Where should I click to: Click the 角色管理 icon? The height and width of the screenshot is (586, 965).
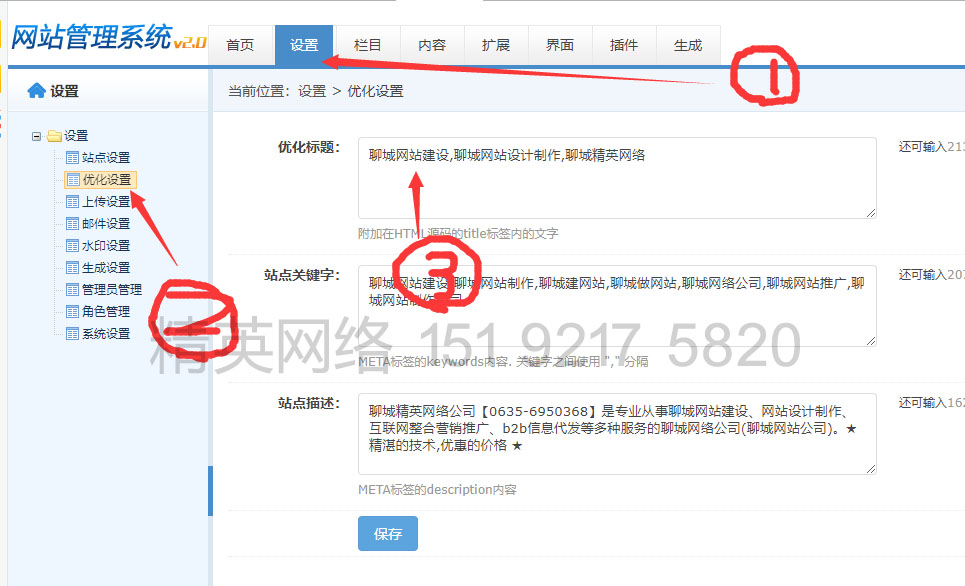[x=70, y=310]
